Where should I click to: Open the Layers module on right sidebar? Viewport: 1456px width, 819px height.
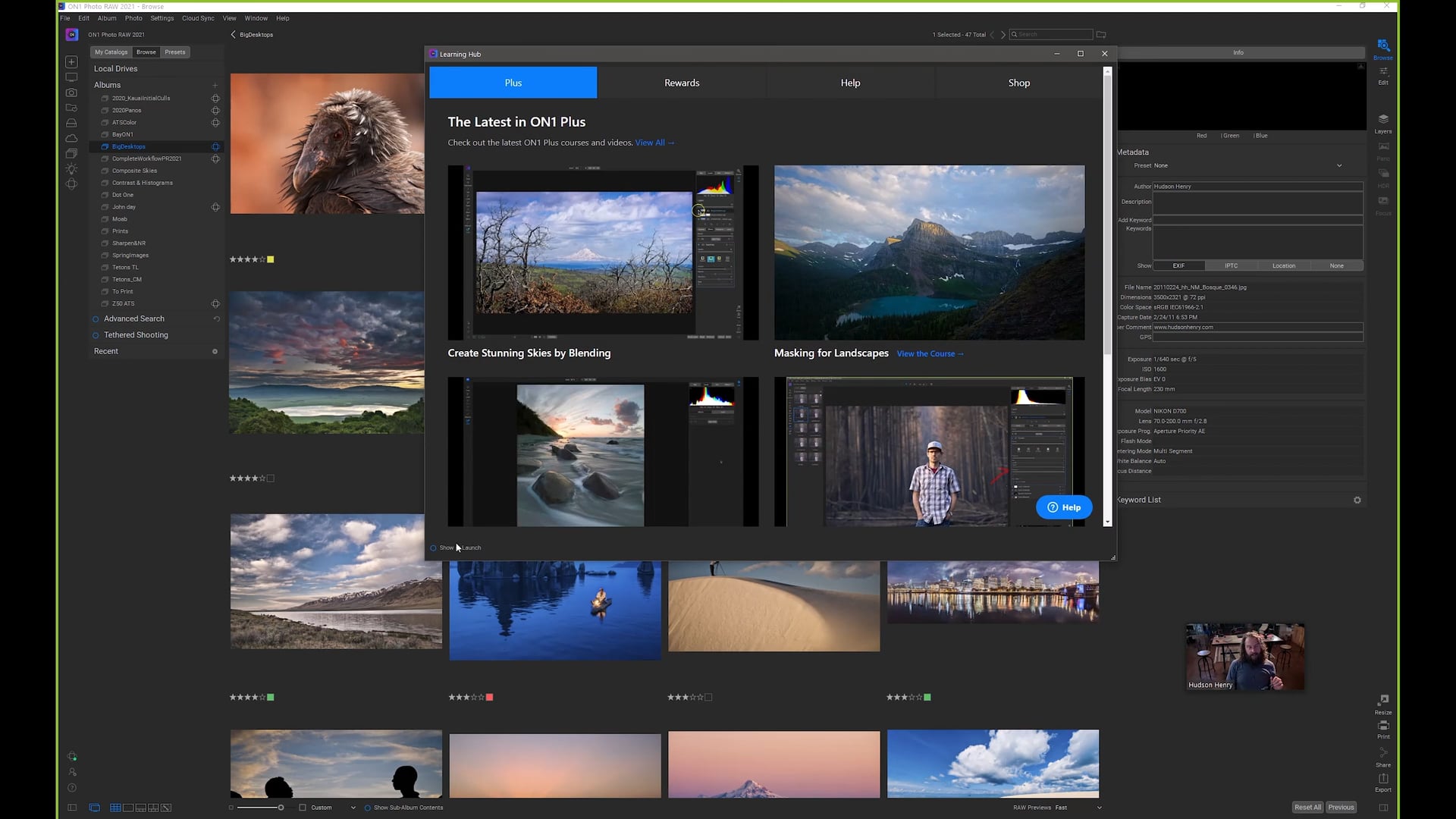1383,124
